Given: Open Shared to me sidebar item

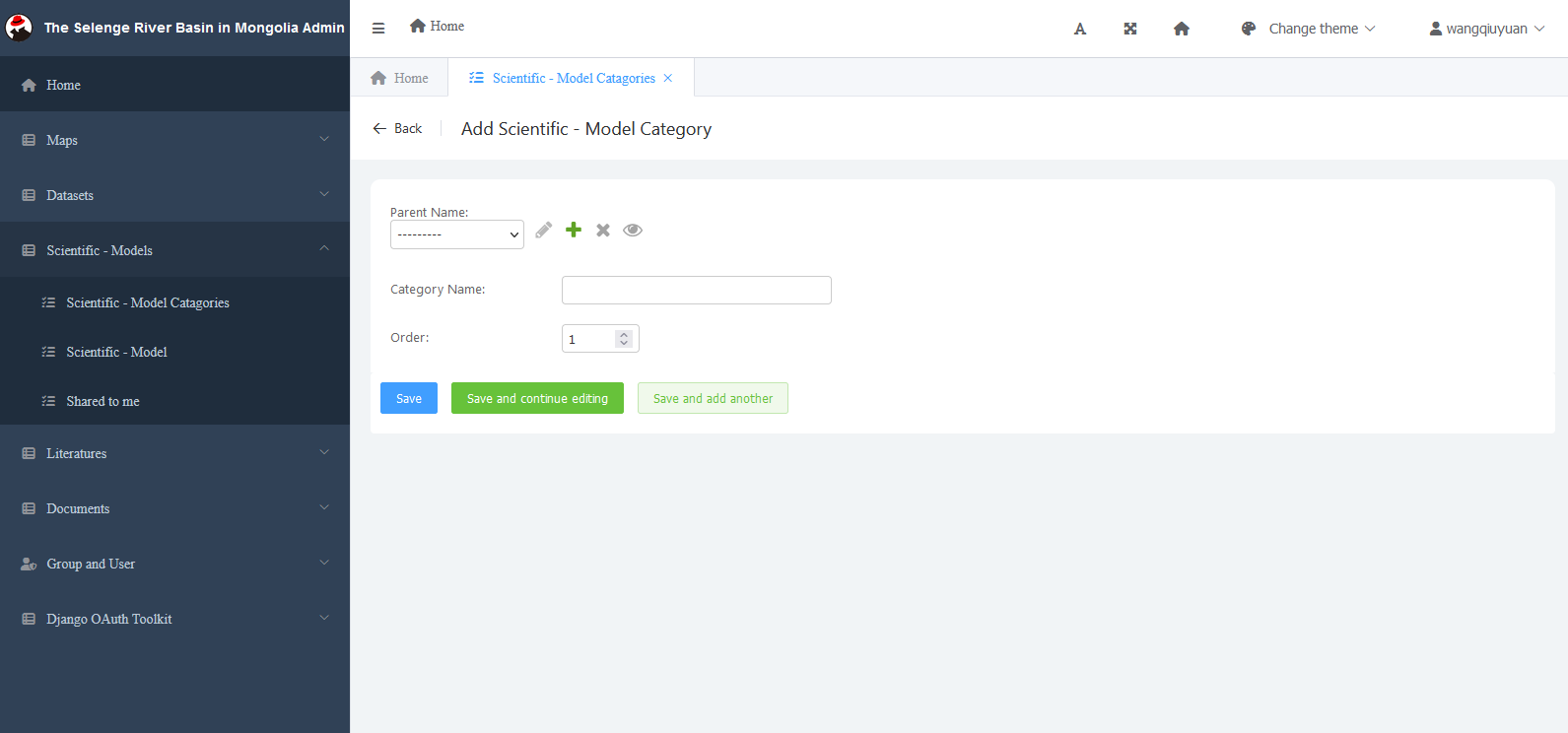Looking at the screenshot, I should point(102,401).
